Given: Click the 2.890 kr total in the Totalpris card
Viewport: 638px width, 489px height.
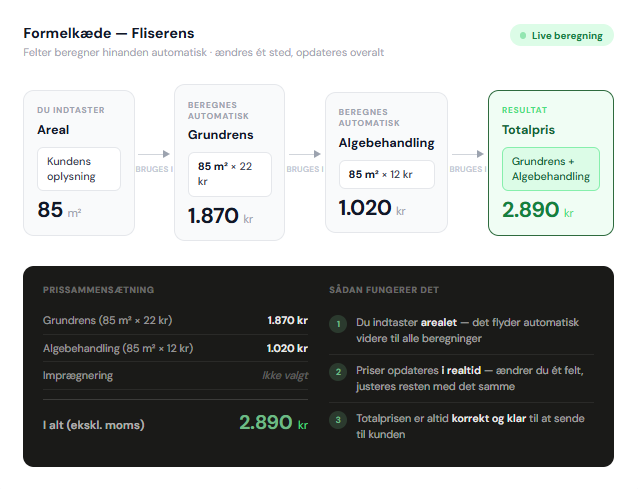Looking at the screenshot, I should click(537, 210).
